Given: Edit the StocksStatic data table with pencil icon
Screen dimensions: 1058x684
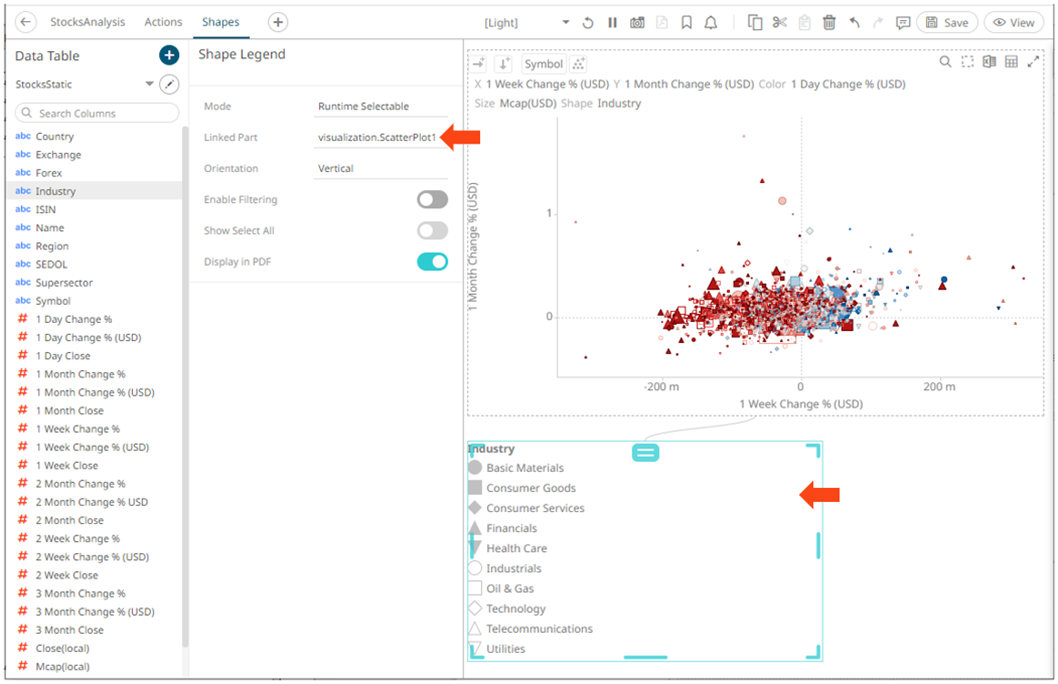Looking at the screenshot, I should [x=170, y=85].
